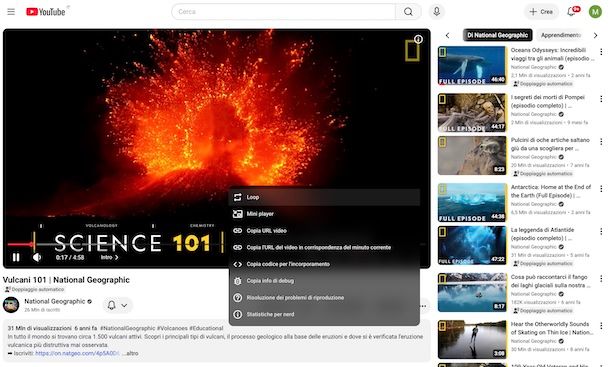Open the on.natgeo.com subscribe link
The width and height of the screenshot is (610, 367).
pyautogui.click(x=77, y=353)
